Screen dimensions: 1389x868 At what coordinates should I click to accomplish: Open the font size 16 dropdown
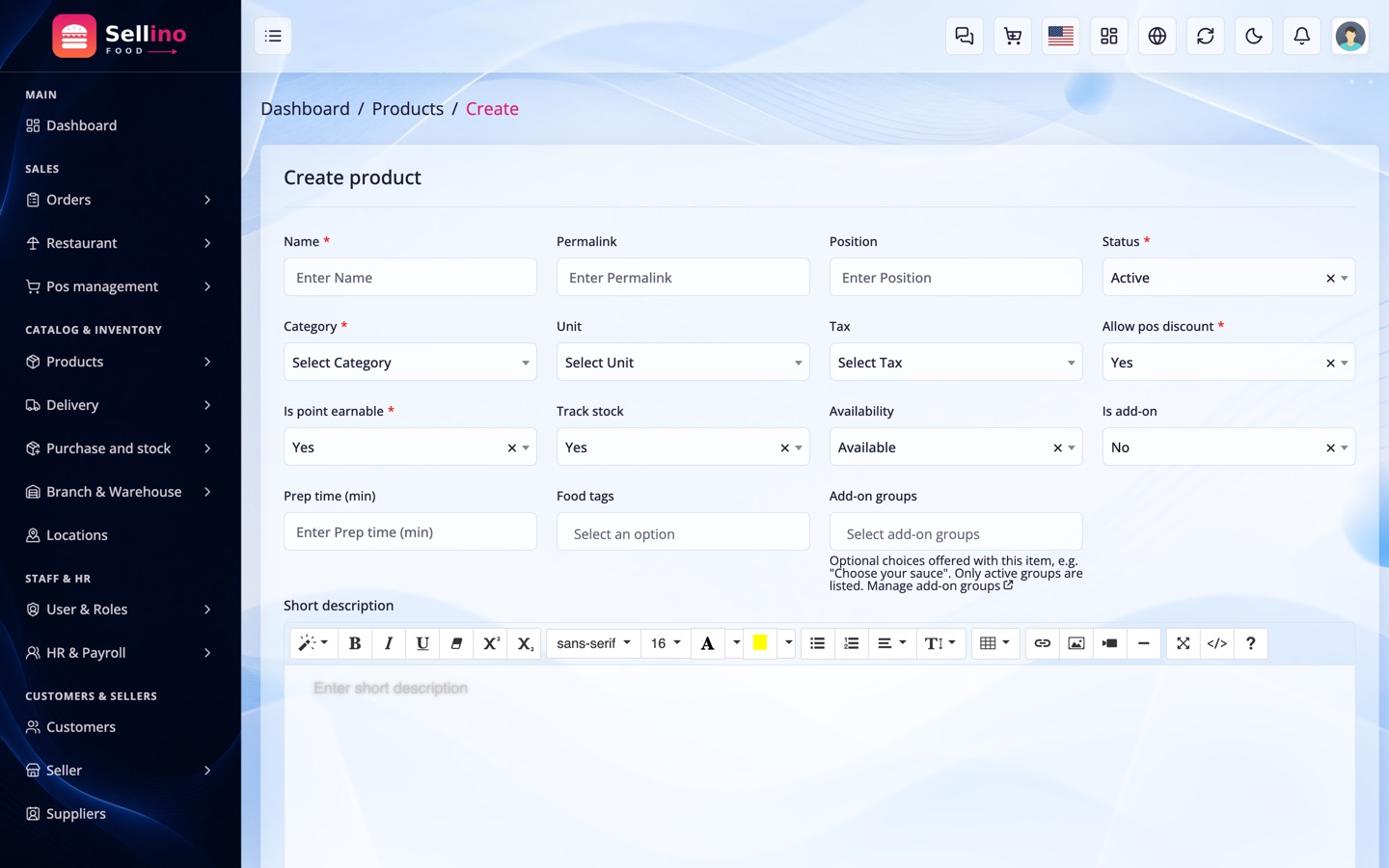(x=666, y=643)
